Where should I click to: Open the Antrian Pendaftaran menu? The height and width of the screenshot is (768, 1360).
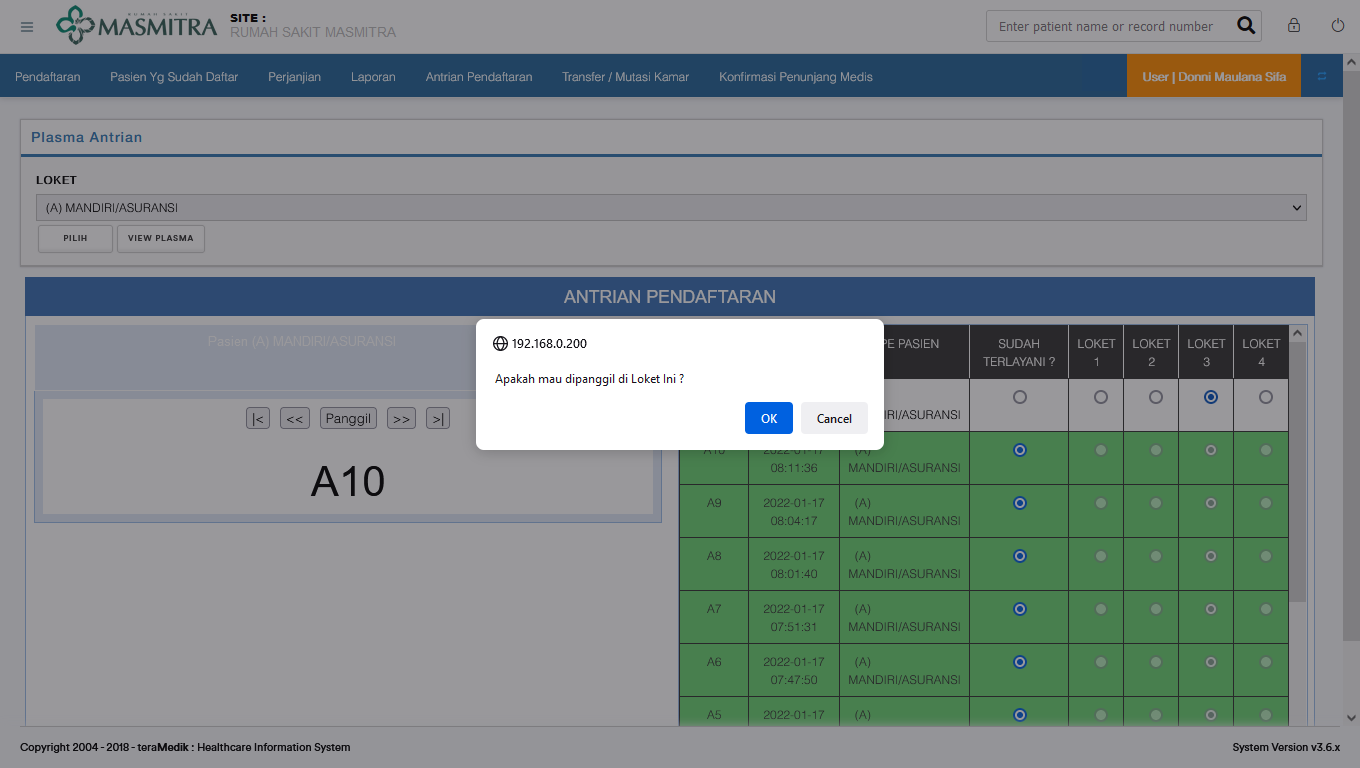click(479, 76)
